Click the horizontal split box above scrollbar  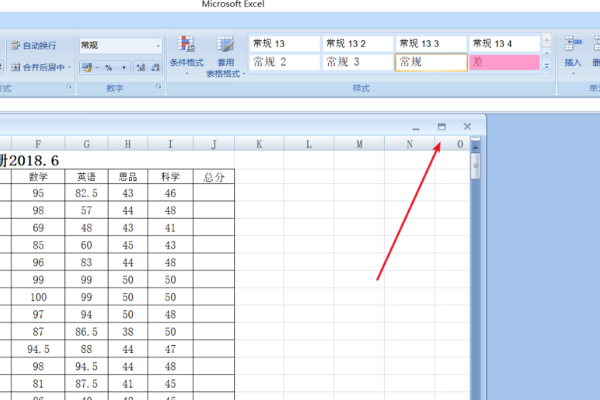tap(475, 138)
